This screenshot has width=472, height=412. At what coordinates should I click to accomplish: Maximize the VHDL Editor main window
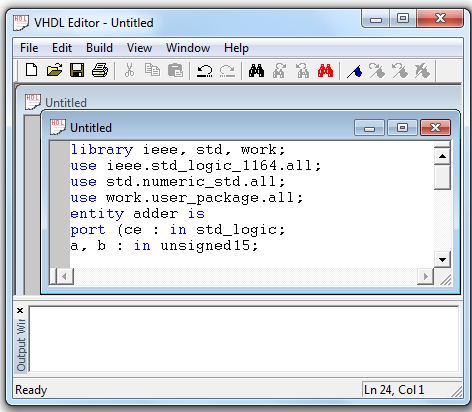(x=403, y=19)
